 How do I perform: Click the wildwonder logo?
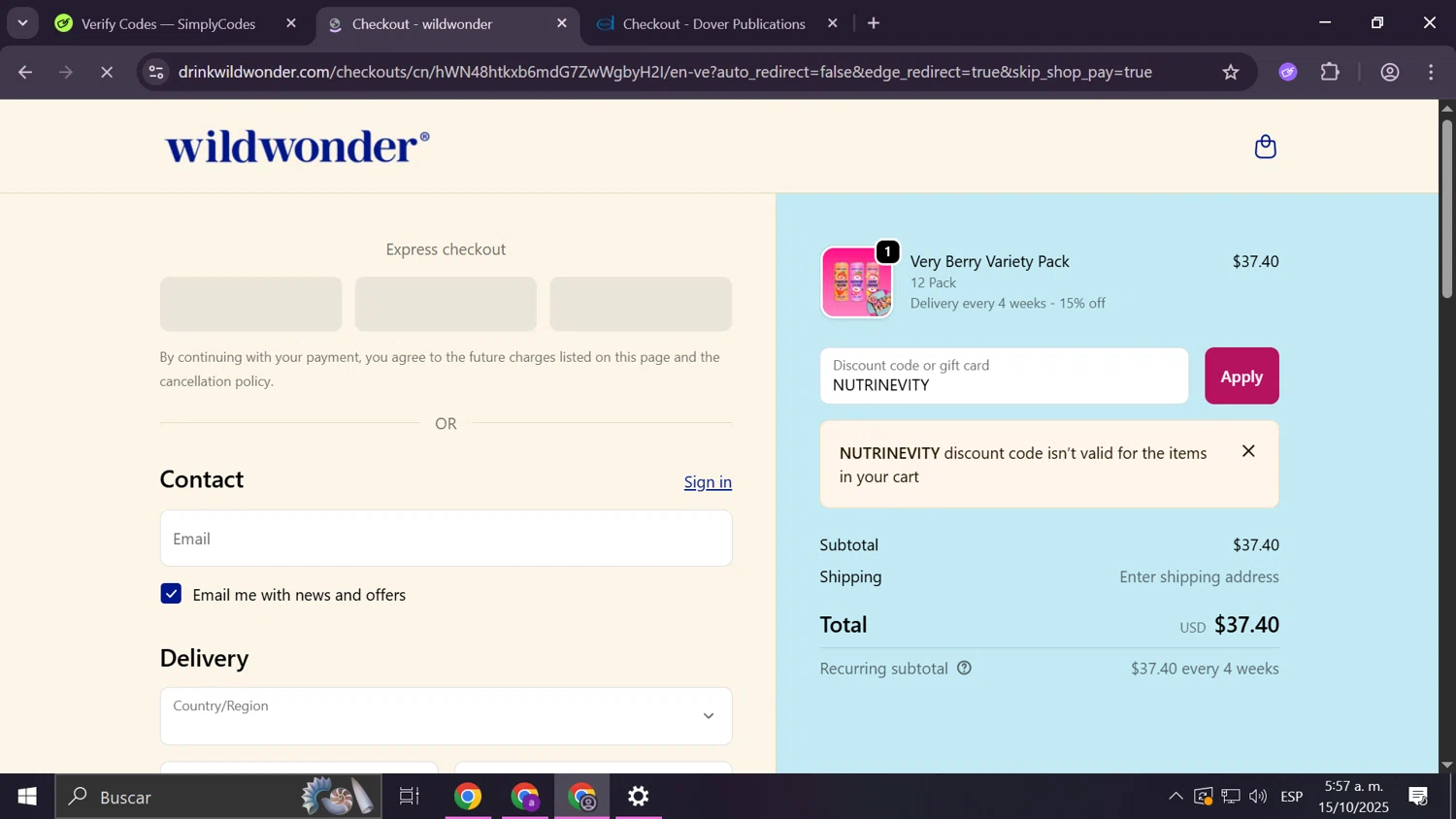coord(297,147)
